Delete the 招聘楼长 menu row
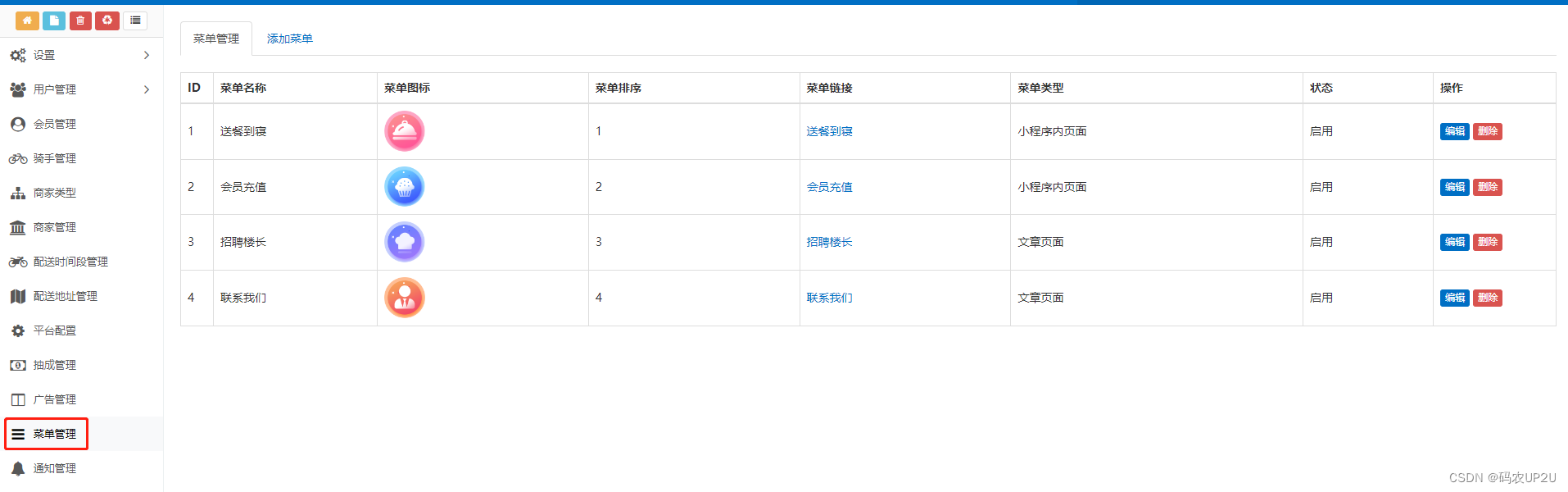 pos(1488,242)
